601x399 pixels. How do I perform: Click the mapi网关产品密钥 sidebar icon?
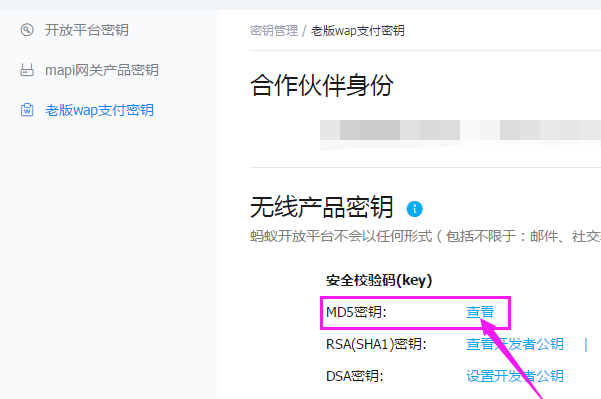pyautogui.click(x=27, y=70)
